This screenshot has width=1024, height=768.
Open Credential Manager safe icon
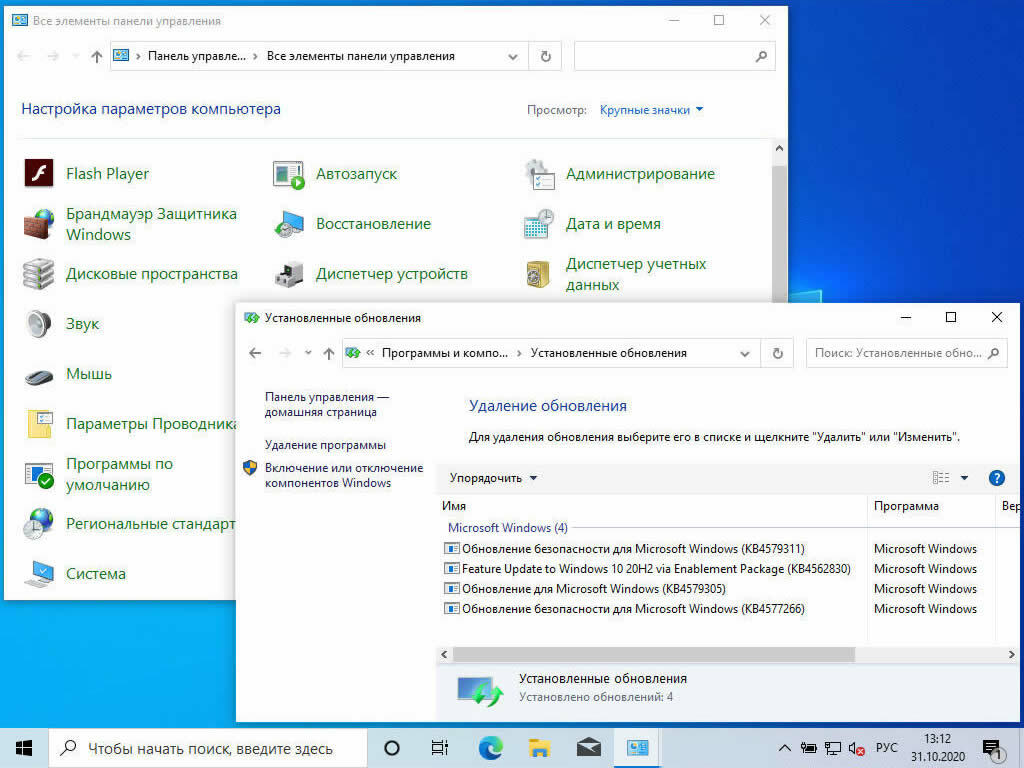[x=538, y=274]
